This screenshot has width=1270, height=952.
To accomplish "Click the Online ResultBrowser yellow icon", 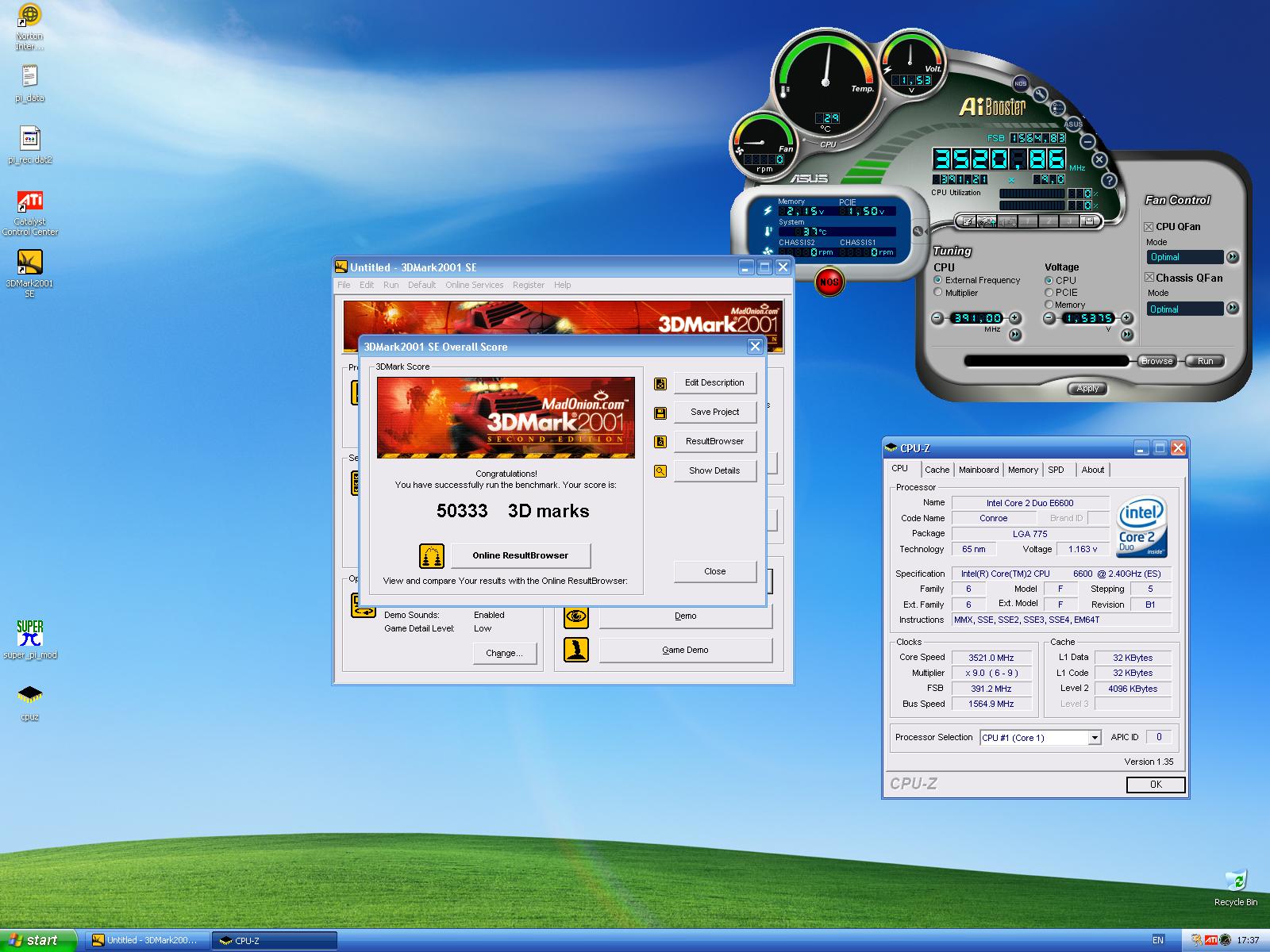I will point(432,555).
